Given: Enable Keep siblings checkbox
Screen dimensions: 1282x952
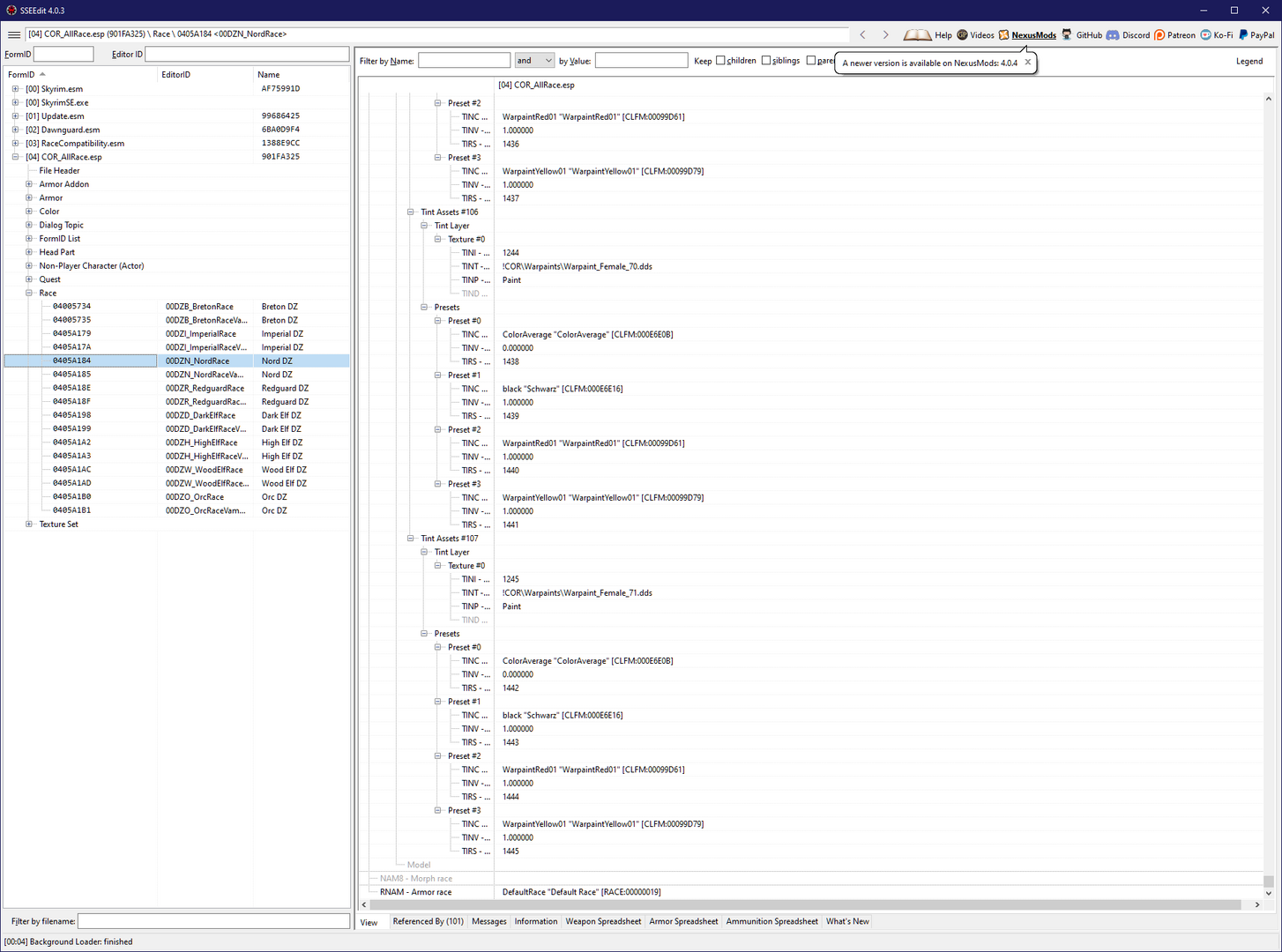Looking at the screenshot, I should [x=766, y=61].
